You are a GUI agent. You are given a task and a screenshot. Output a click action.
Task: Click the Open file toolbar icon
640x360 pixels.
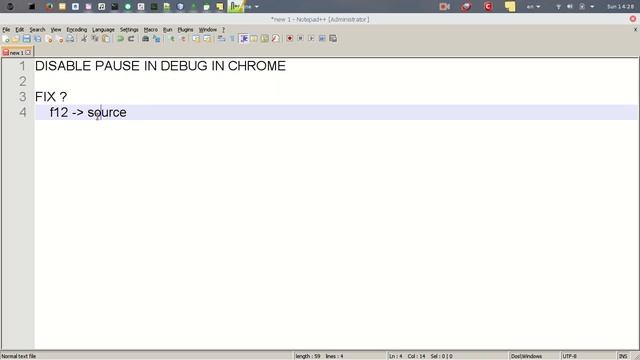[16, 39]
